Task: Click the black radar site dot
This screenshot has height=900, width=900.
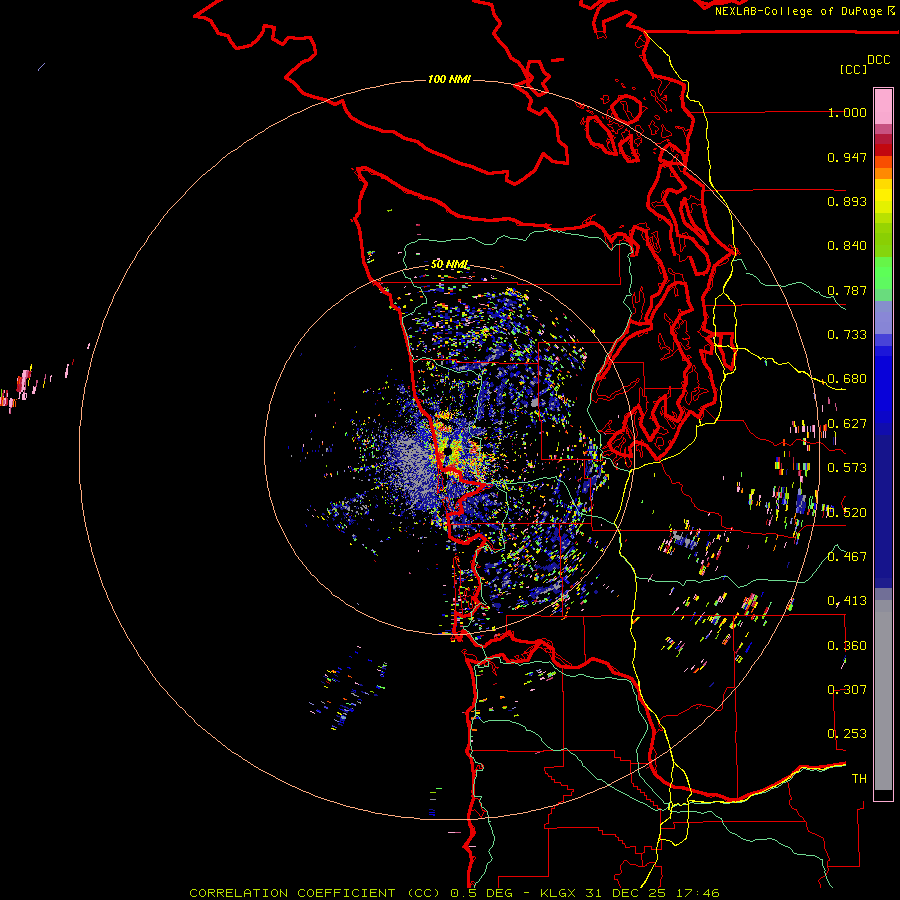Action: (448, 452)
